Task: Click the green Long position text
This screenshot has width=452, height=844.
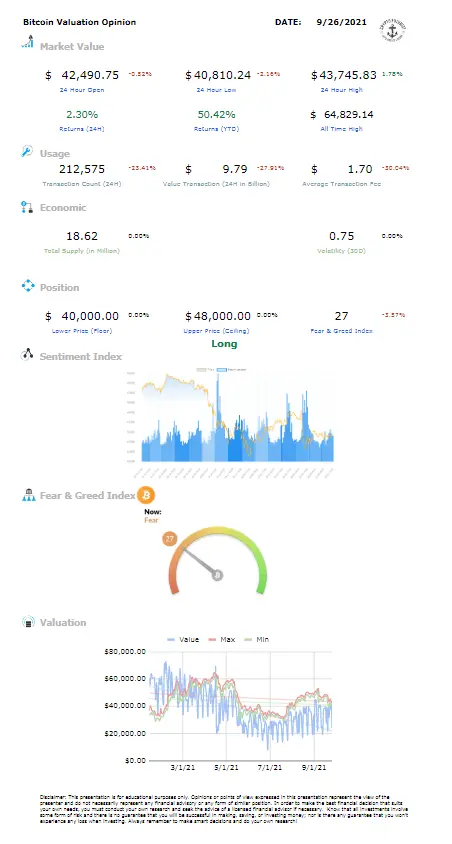Action: click(x=224, y=343)
